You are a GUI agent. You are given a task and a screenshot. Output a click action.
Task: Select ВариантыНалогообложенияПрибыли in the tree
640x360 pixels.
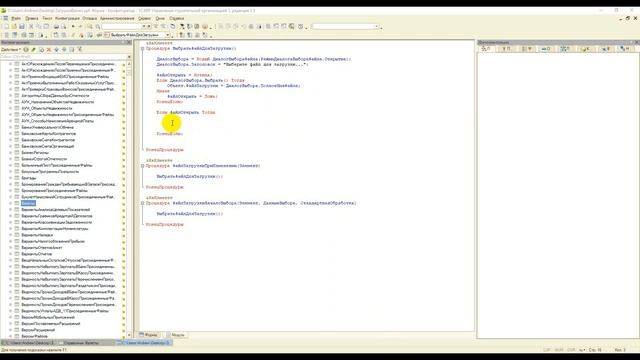click(53, 241)
